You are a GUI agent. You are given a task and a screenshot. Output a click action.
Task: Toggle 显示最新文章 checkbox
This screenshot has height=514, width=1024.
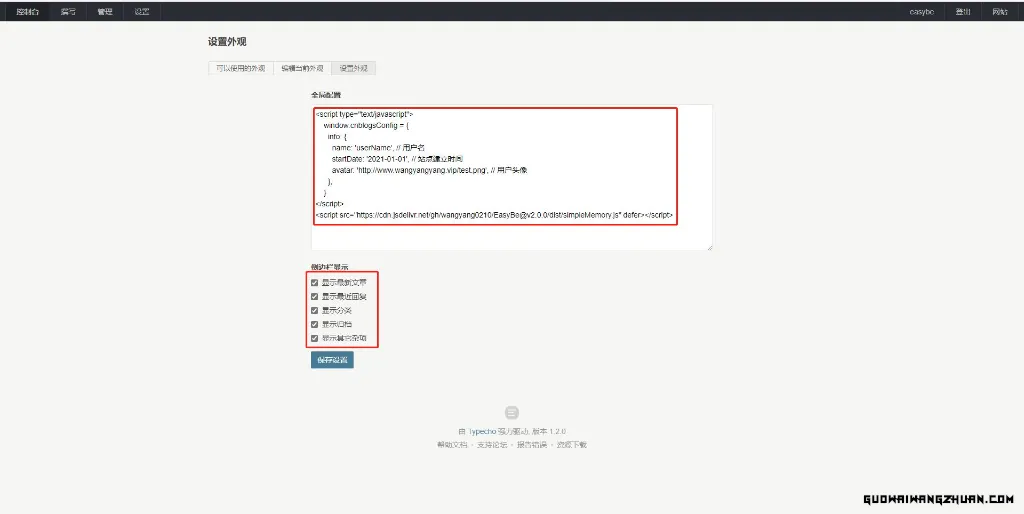(314, 283)
